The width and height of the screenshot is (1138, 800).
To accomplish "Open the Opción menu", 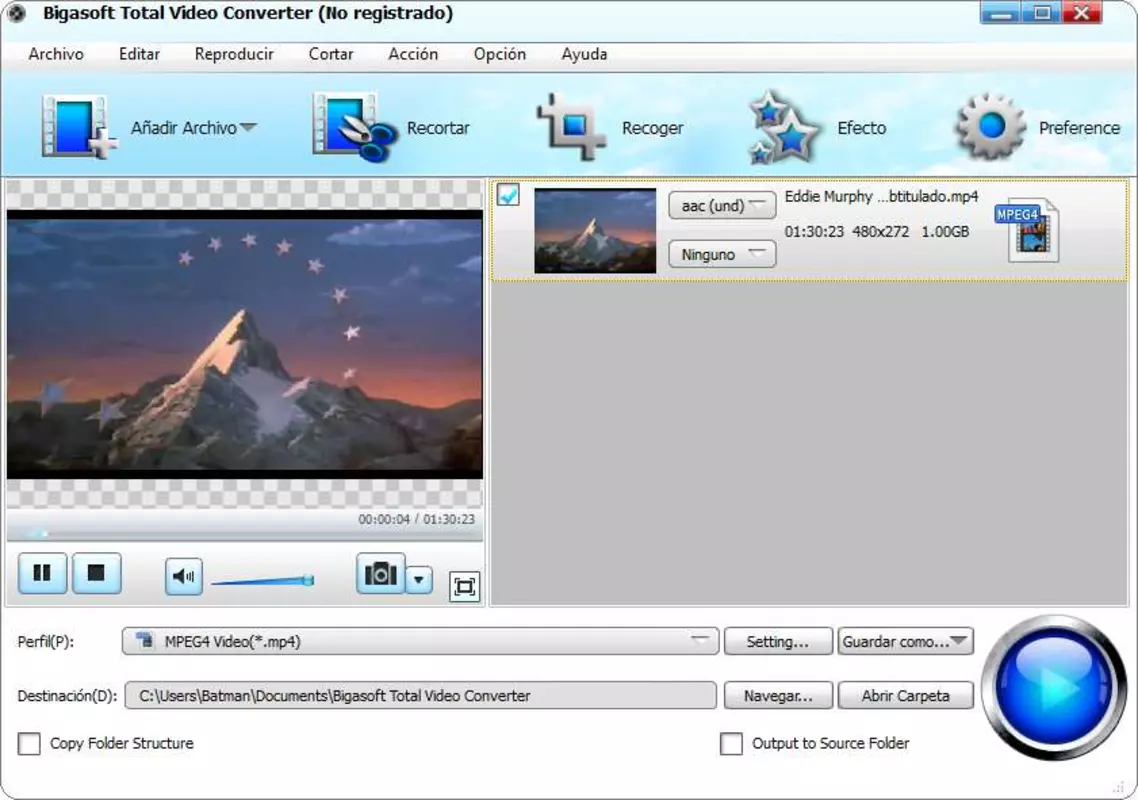I will pyautogui.click(x=499, y=54).
